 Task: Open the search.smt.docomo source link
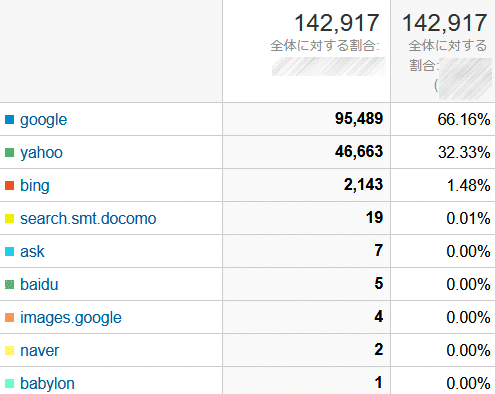pos(88,218)
